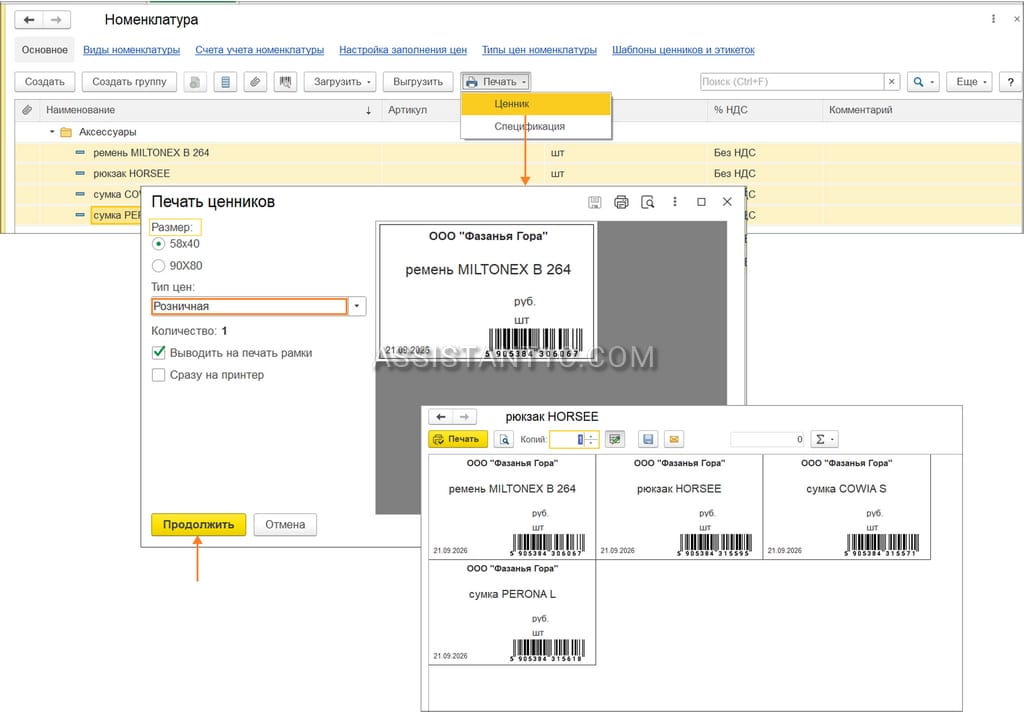Switch to the Основное tab
The height and width of the screenshot is (712, 1024).
click(x=44, y=50)
